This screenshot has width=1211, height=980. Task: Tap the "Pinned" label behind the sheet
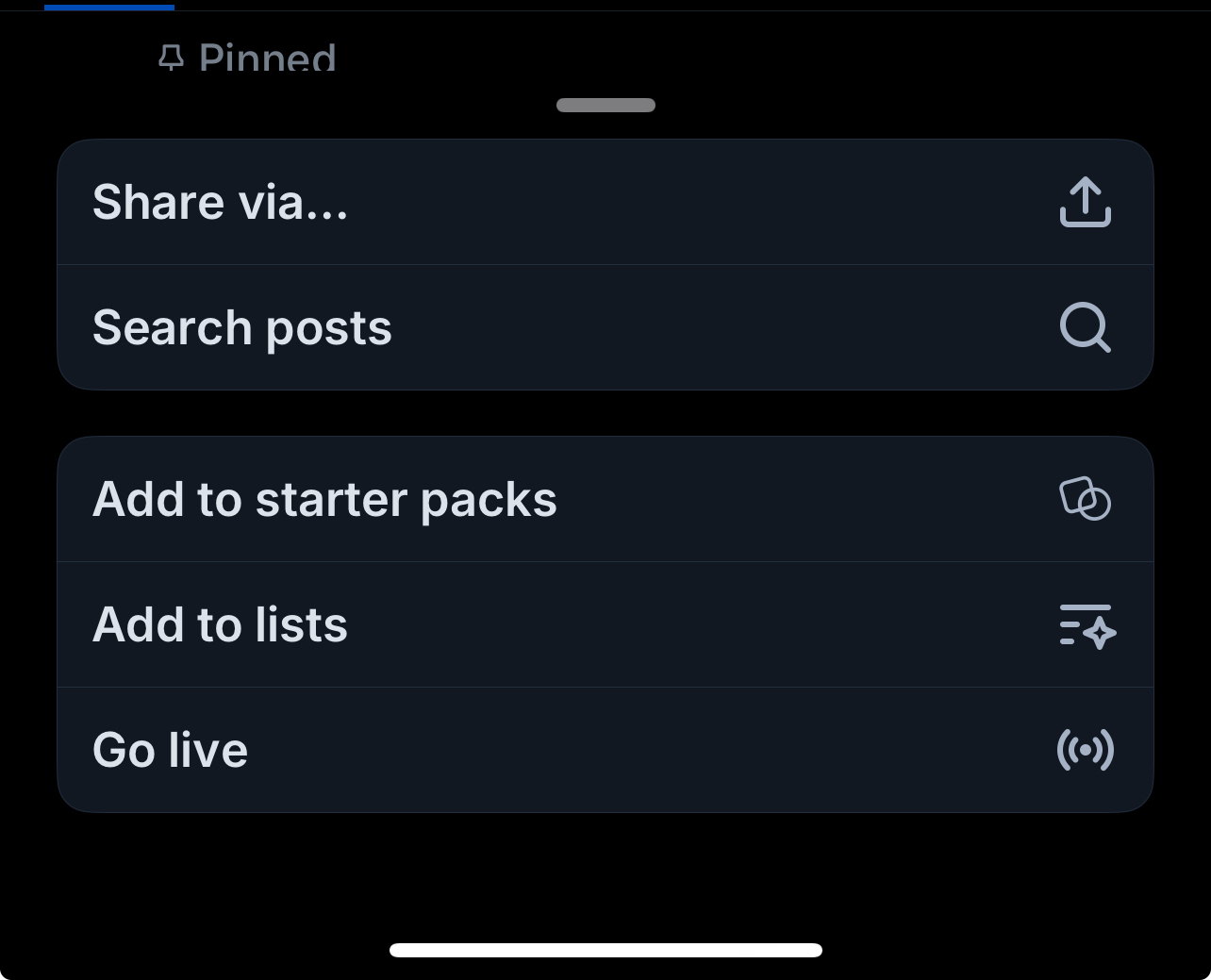(268, 58)
